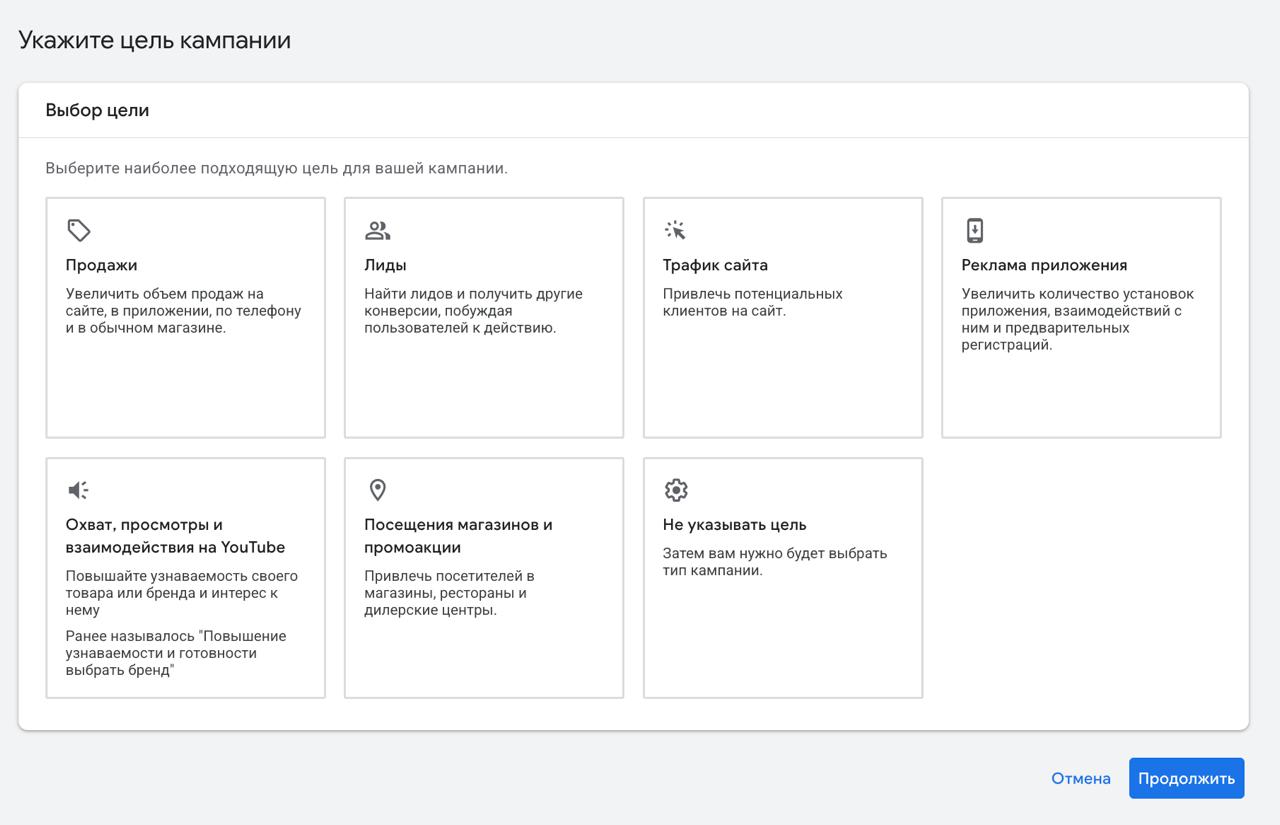
Task: Click the price tag icon for Продажи
Action: click(x=79, y=231)
